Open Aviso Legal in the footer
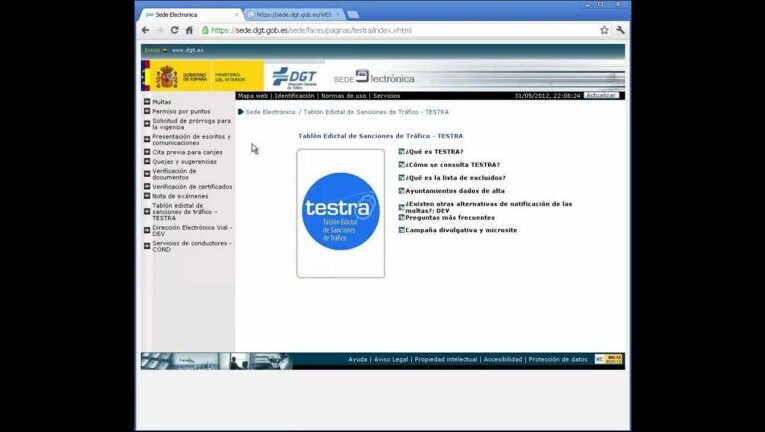The image size is (765, 432). [391, 359]
